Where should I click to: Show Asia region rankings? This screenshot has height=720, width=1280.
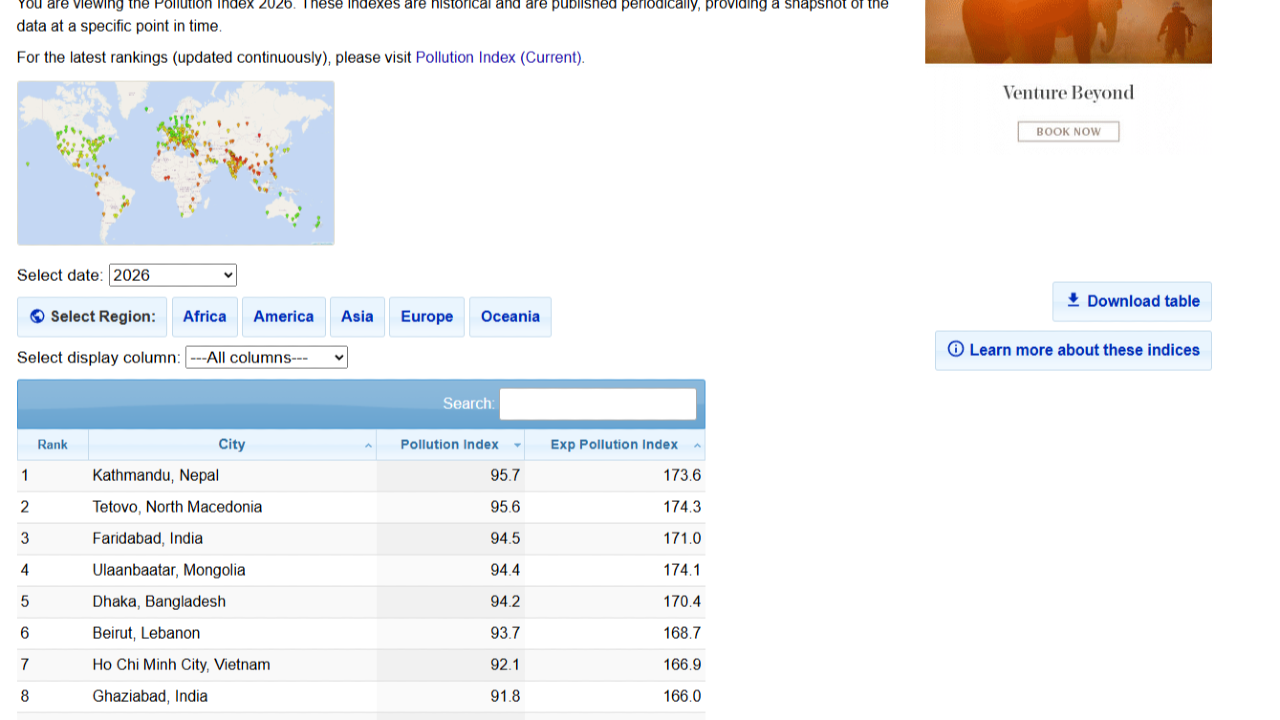(x=357, y=316)
